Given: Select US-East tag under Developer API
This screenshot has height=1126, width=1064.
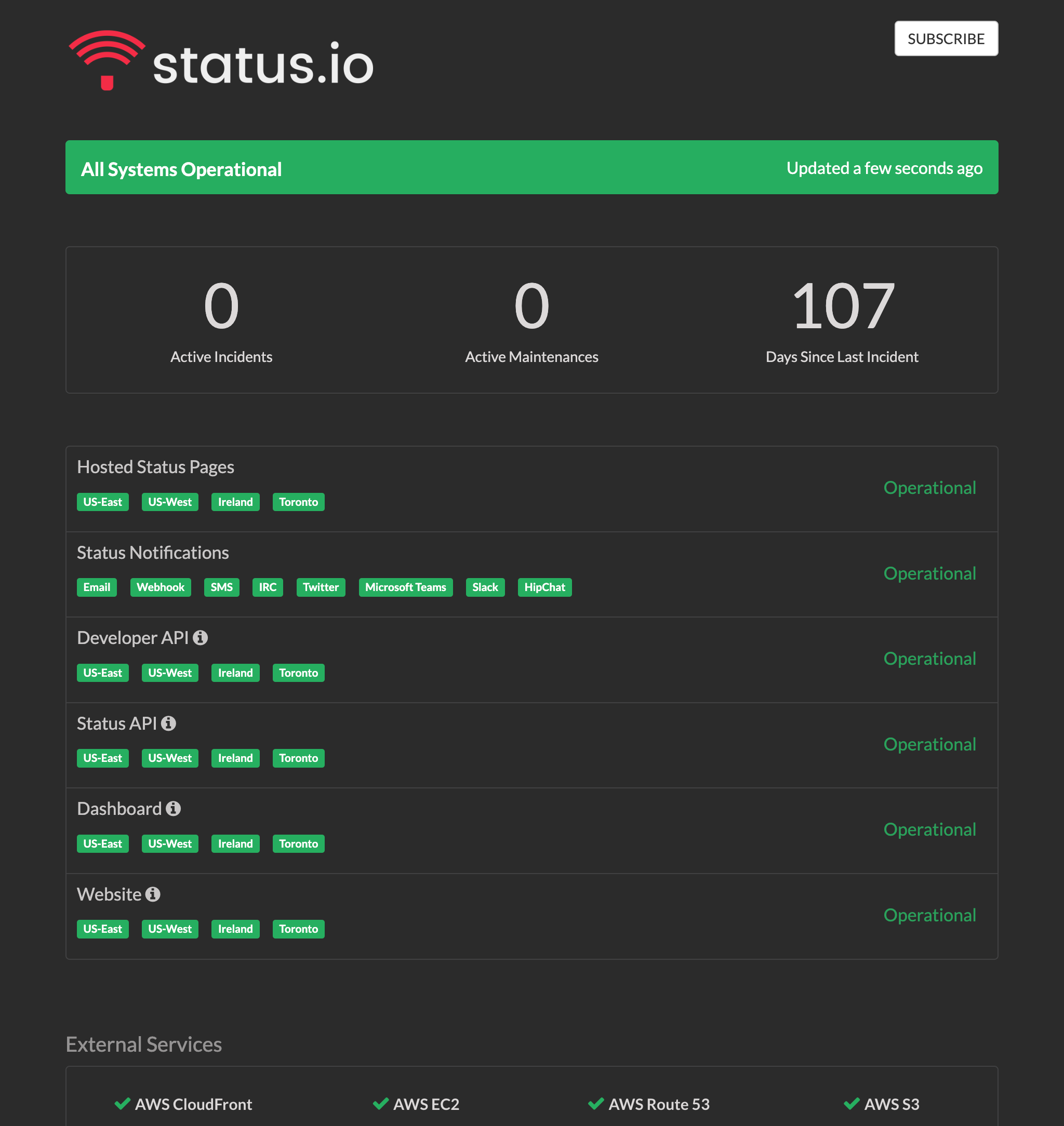Looking at the screenshot, I should 103,673.
